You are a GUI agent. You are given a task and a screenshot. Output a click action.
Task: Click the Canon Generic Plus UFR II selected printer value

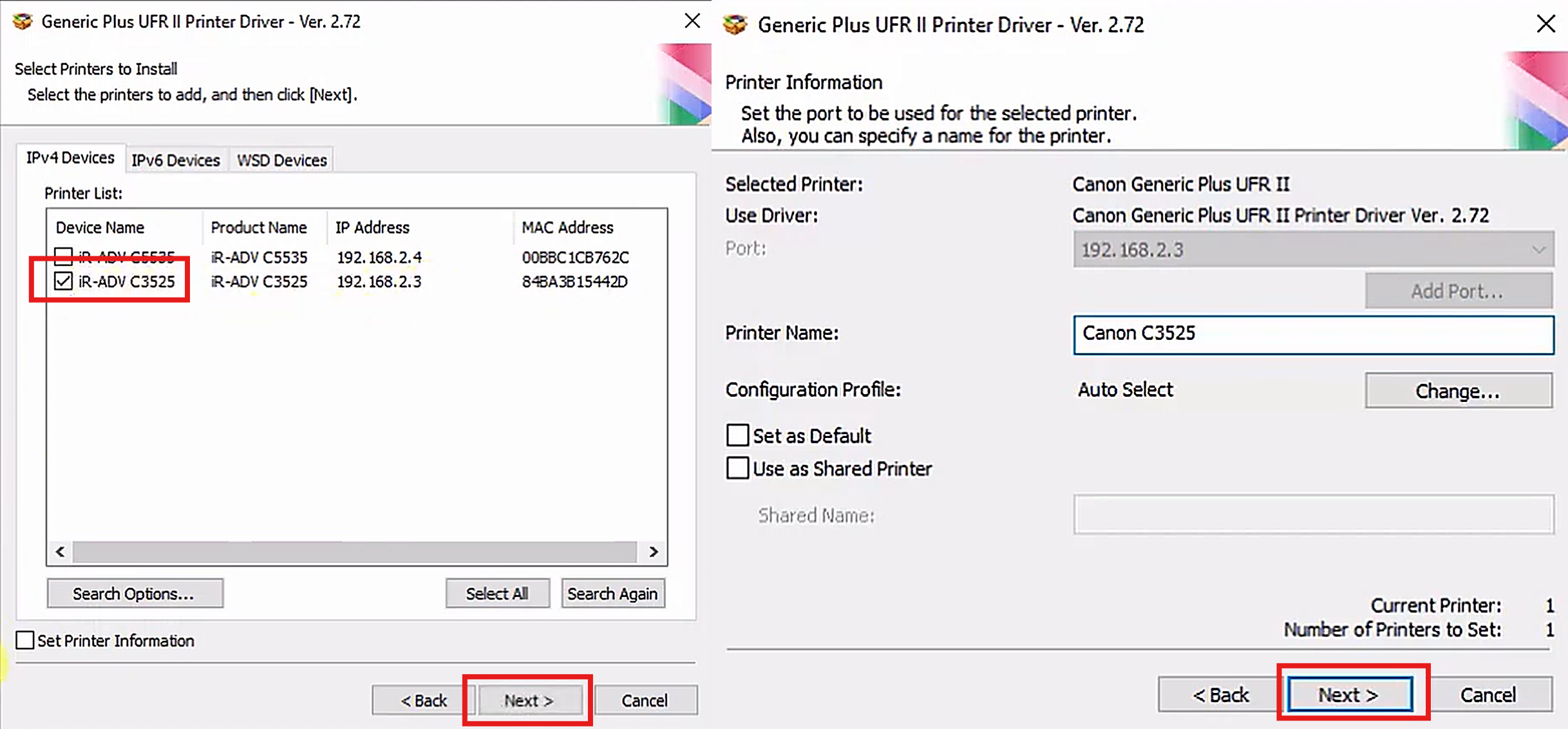[x=1181, y=184]
